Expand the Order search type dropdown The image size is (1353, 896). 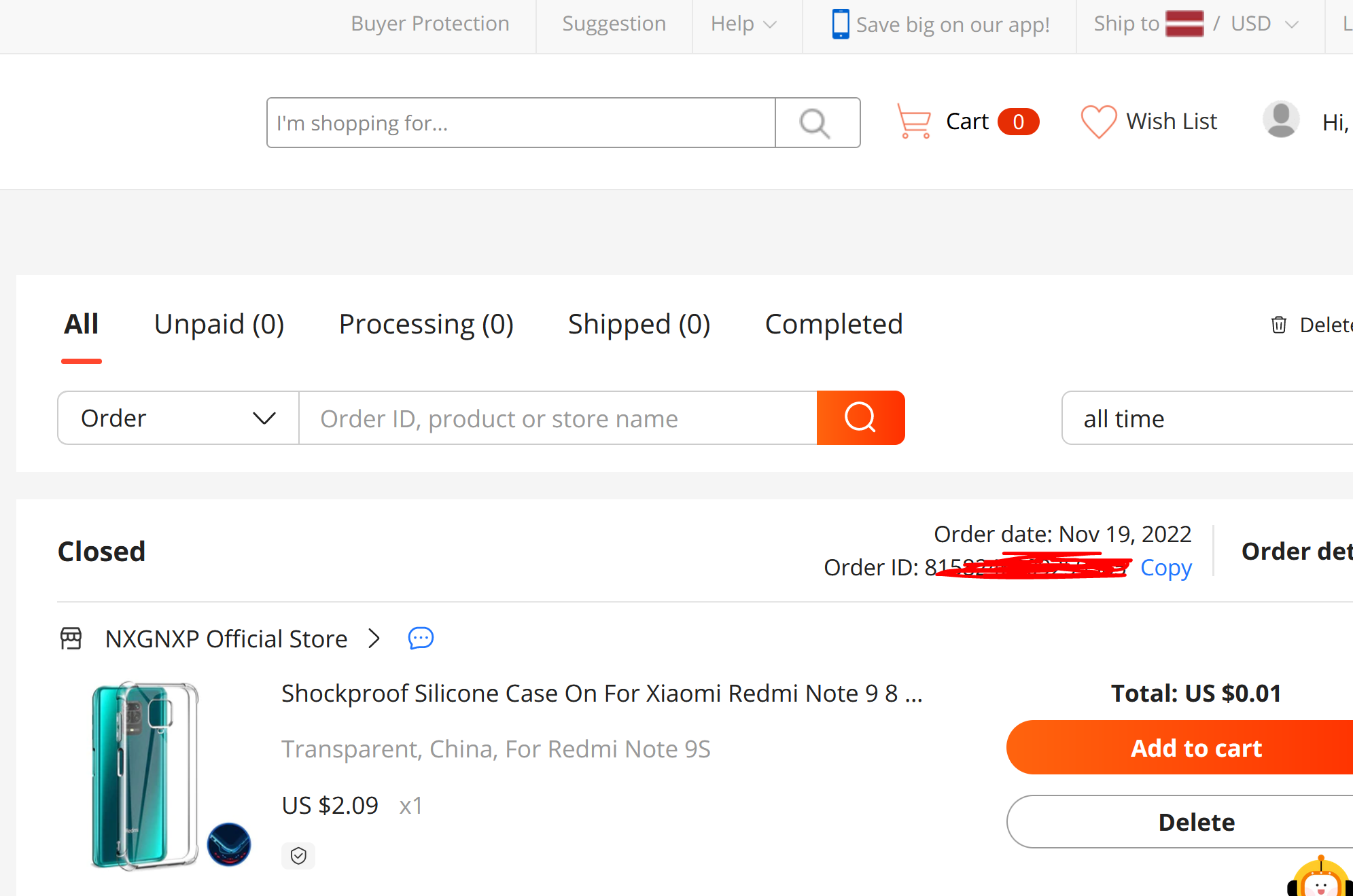pyautogui.click(x=179, y=418)
